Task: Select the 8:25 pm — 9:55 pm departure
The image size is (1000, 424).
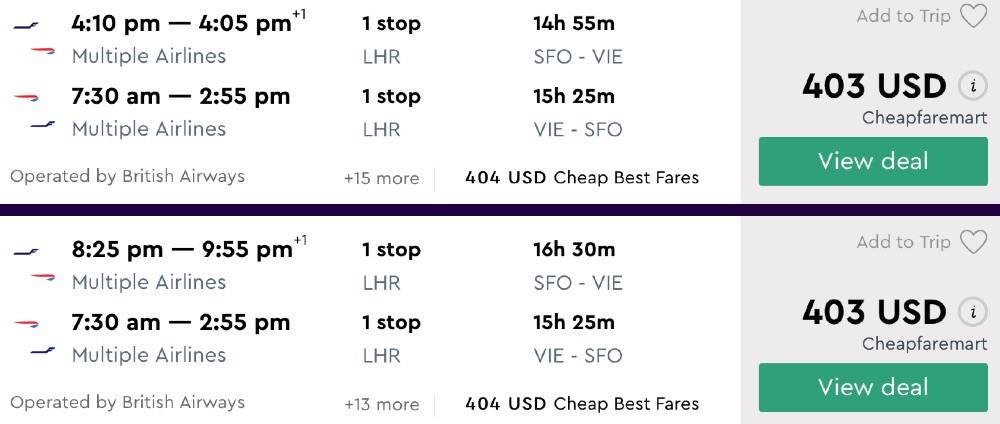Action: coord(181,249)
